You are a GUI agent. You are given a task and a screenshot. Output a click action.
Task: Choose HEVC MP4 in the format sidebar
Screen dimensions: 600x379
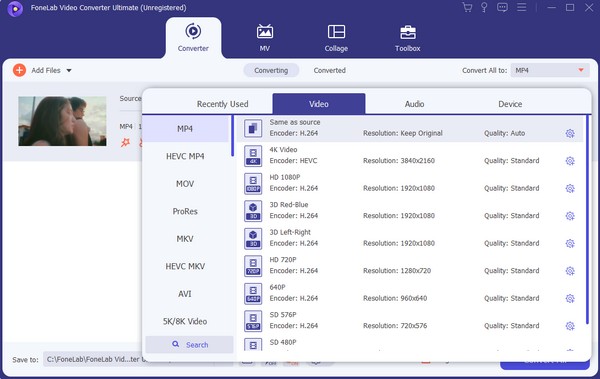click(185, 156)
